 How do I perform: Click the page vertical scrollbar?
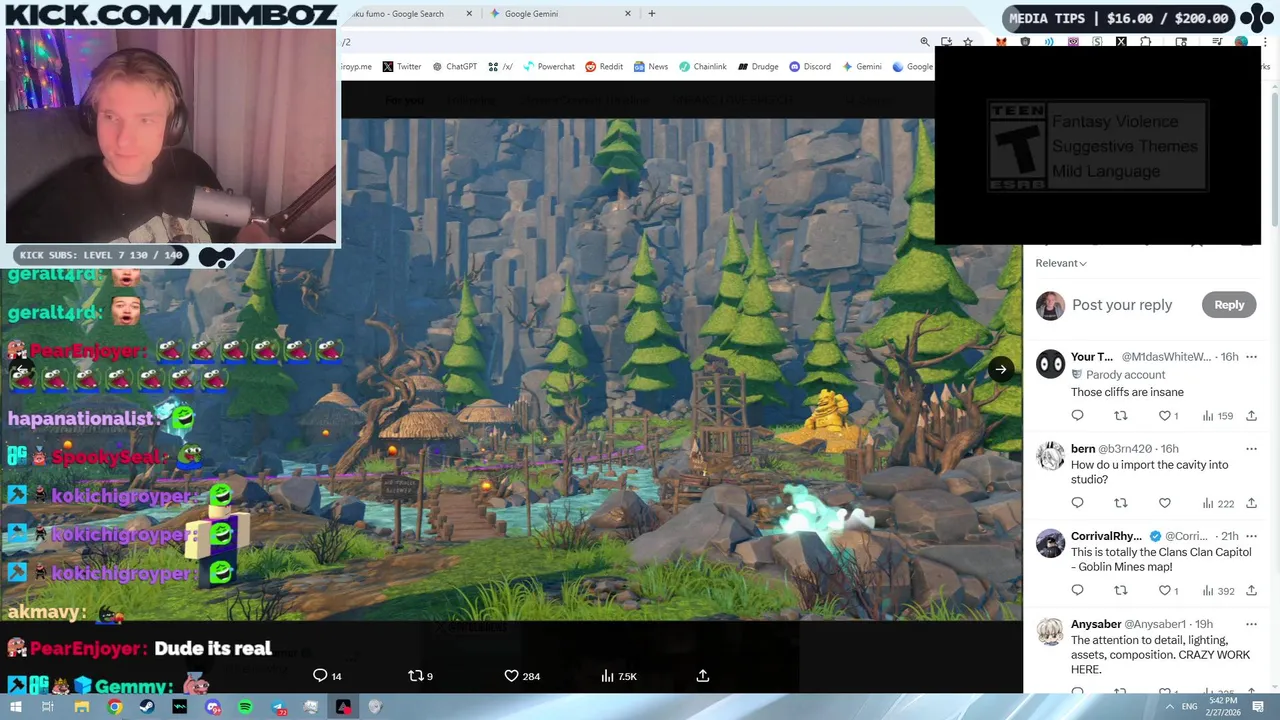pyautogui.click(x=1275, y=160)
